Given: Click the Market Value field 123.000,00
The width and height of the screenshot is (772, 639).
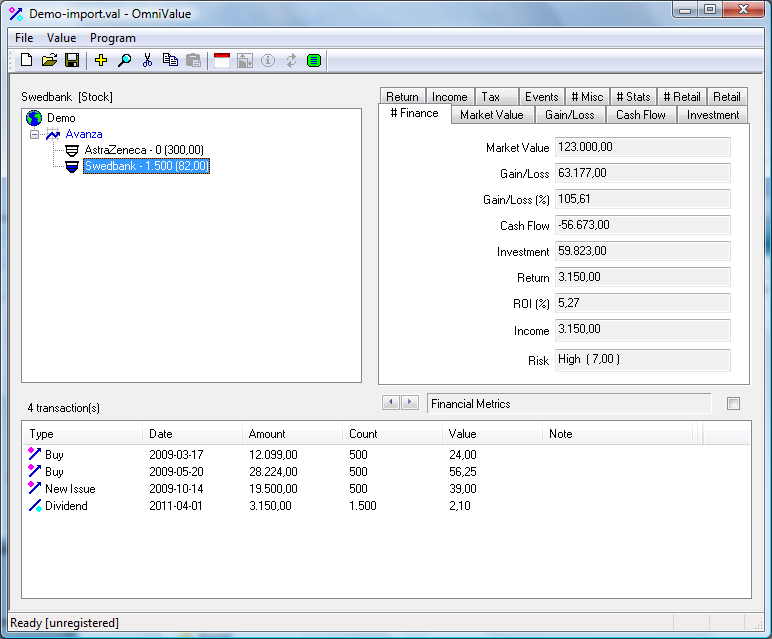Looking at the screenshot, I should click(x=643, y=147).
